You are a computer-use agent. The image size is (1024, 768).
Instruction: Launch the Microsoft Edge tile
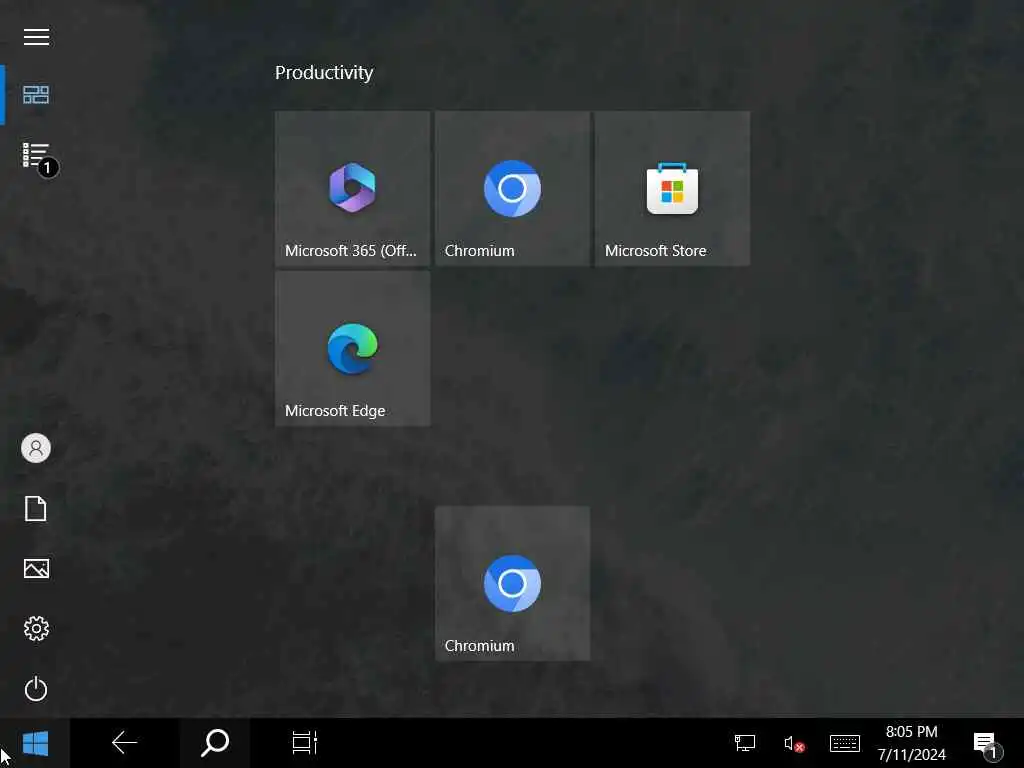pos(353,349)
